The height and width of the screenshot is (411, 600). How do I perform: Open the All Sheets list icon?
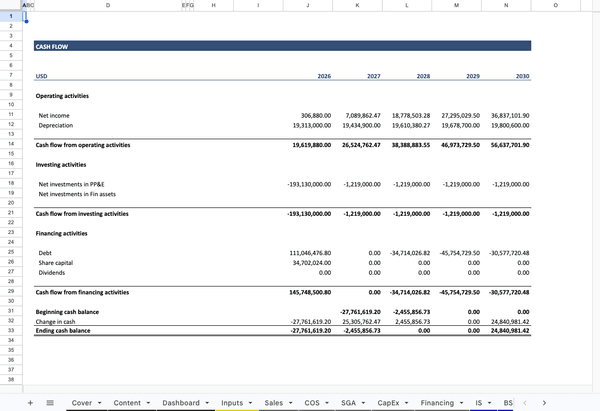49,402
